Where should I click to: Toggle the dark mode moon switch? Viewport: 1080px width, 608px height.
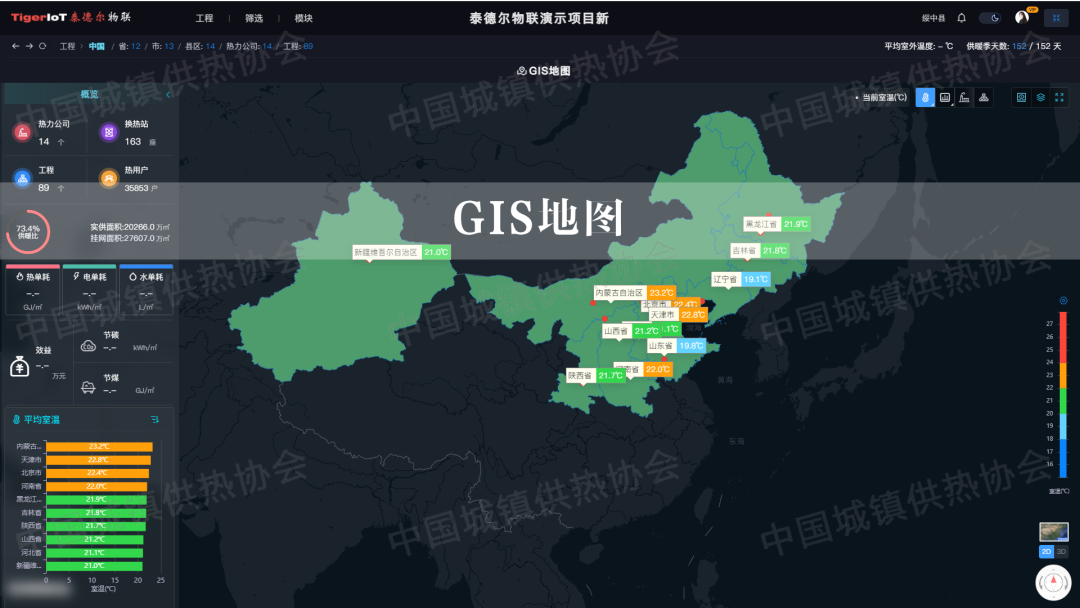[990, 18]
